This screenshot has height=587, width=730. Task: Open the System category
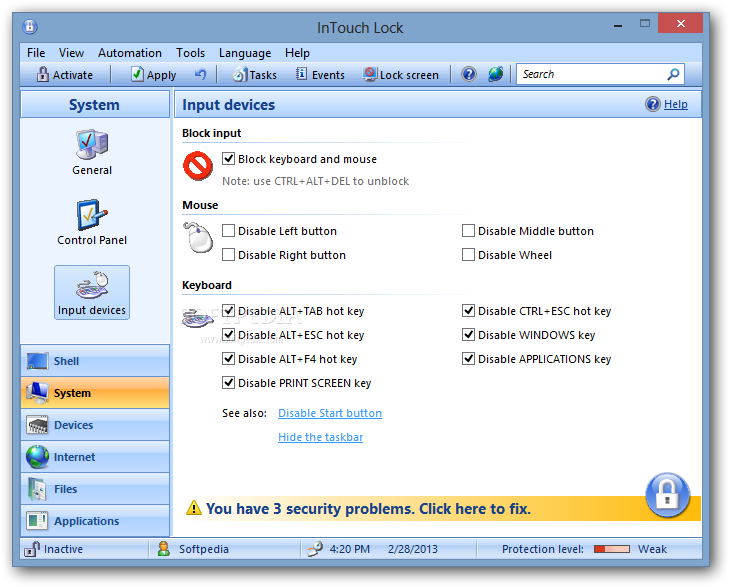coord(95,393)
